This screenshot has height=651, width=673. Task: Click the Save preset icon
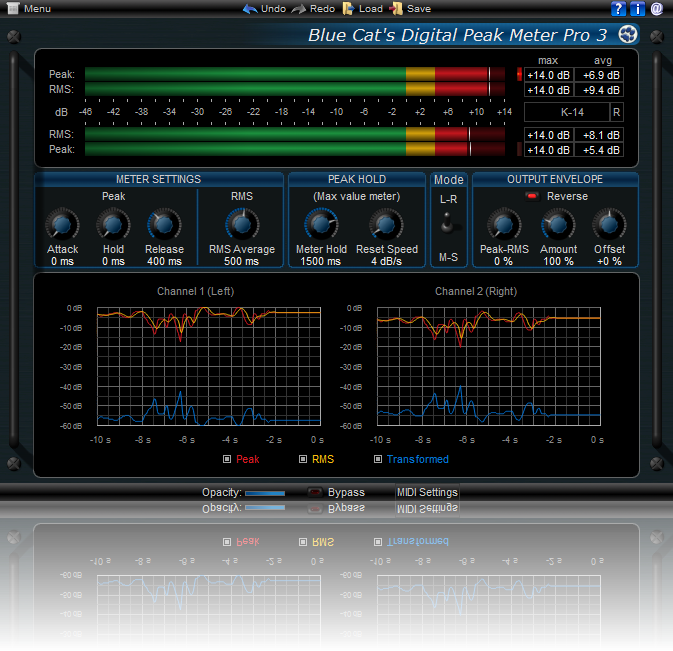pos(397,9)
